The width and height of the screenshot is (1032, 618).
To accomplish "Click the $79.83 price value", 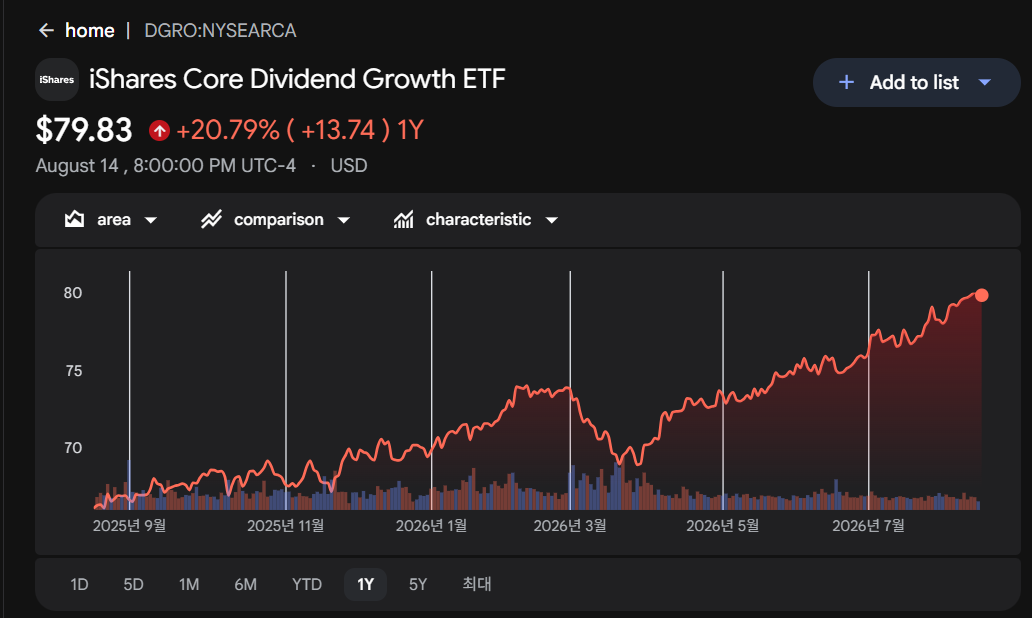I will pos(84,130).
